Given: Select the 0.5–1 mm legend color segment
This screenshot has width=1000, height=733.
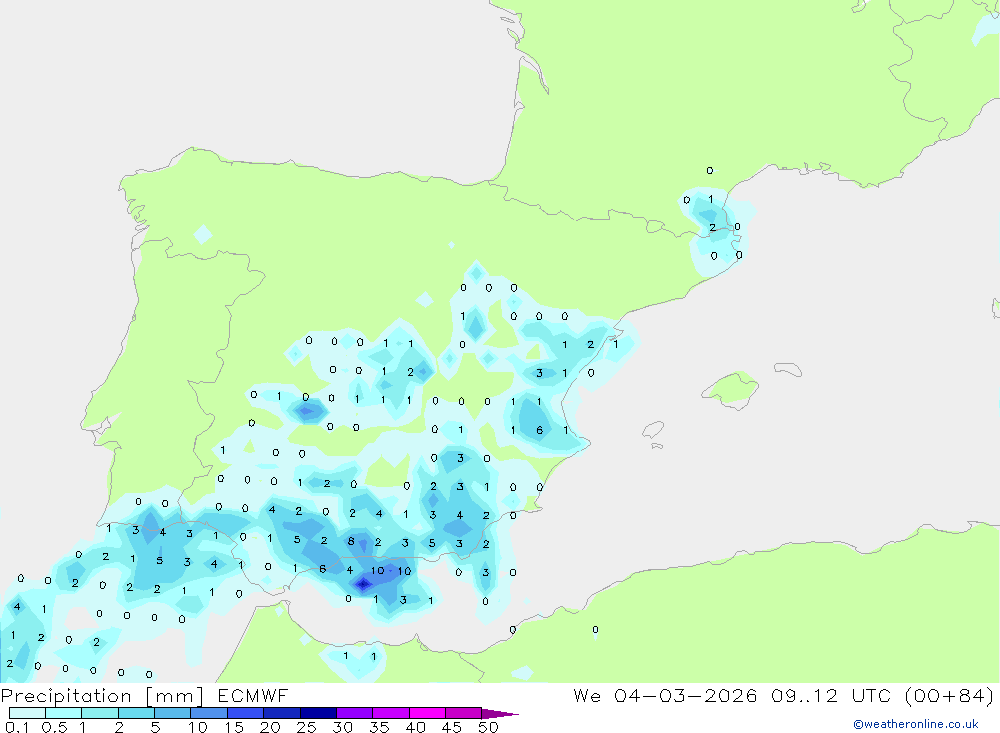Looking at the screenshot, I should [63, 713].
